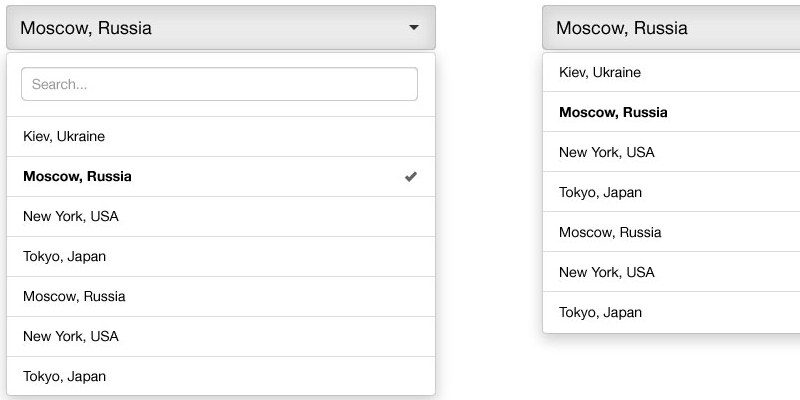Pick first New York, USA in list without search
800x400 pixels.
[x=607, y=152]
